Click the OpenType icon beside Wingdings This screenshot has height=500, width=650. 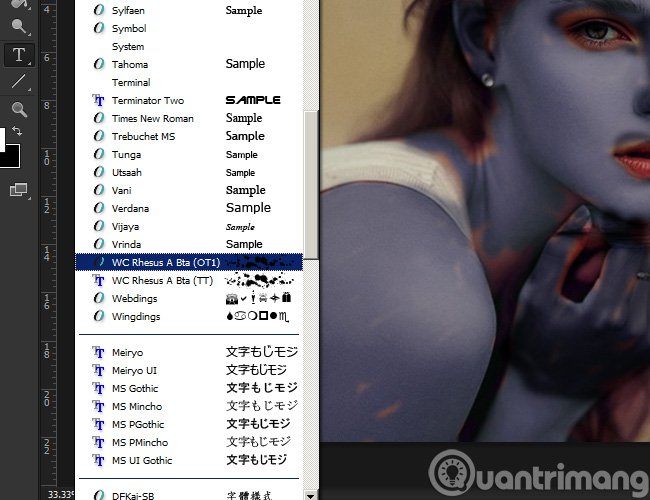99,316
